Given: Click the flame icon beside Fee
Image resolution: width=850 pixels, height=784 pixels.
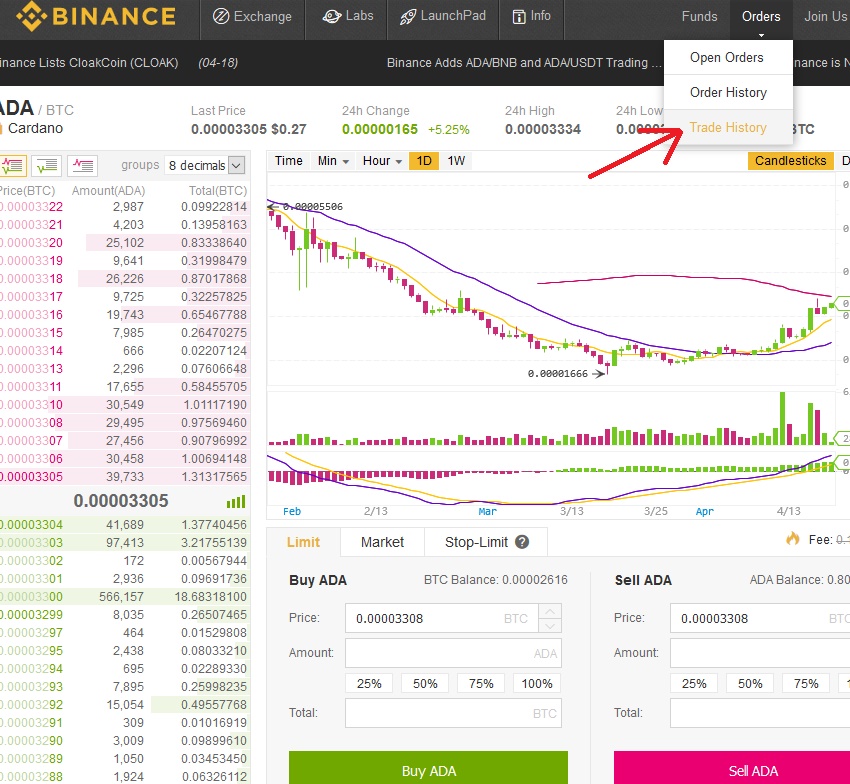Looking at the screenshot, I should pyautogui.click(x=793, y=538).
